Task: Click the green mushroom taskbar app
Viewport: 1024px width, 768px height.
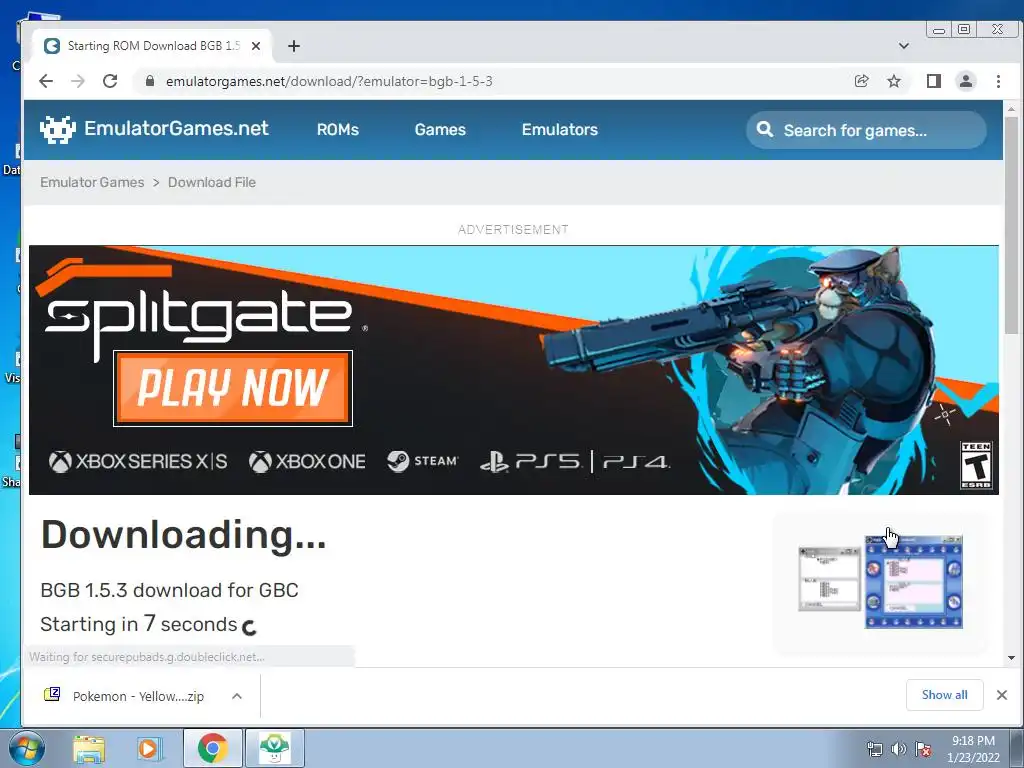Action: (274, 748)
